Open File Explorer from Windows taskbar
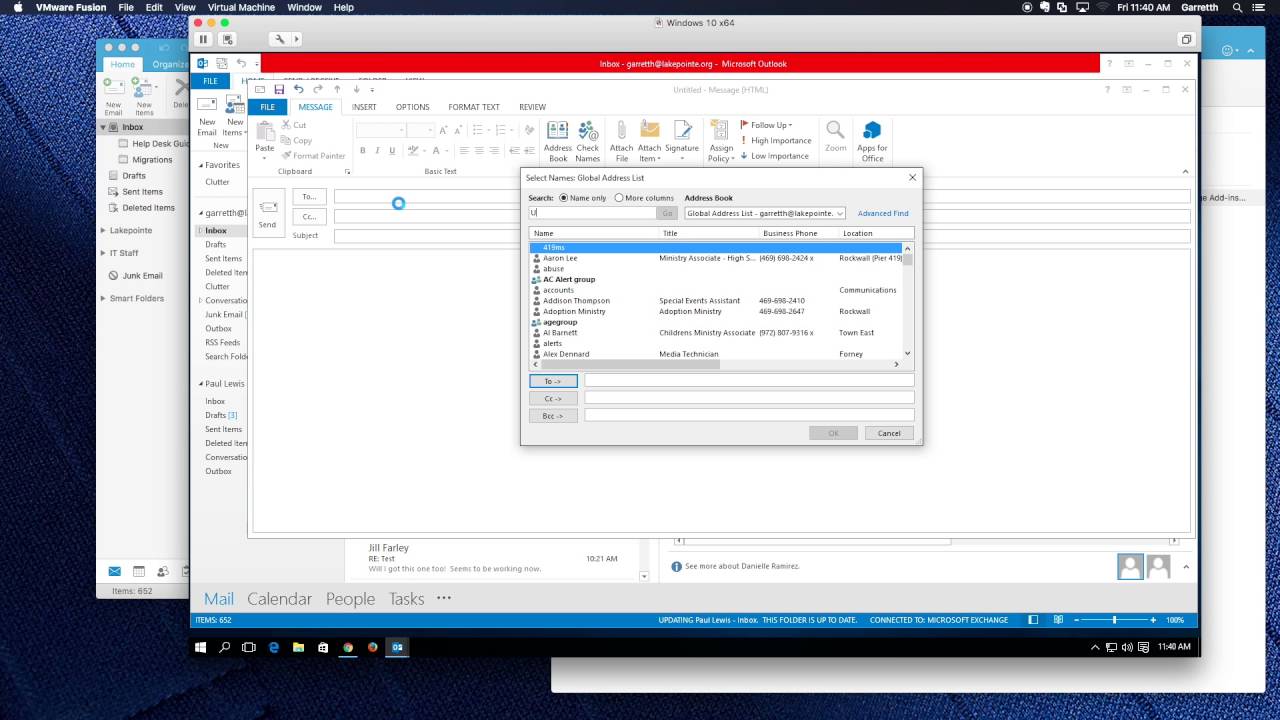Screen dimensions: 1280x720 [x=298, y=647]
